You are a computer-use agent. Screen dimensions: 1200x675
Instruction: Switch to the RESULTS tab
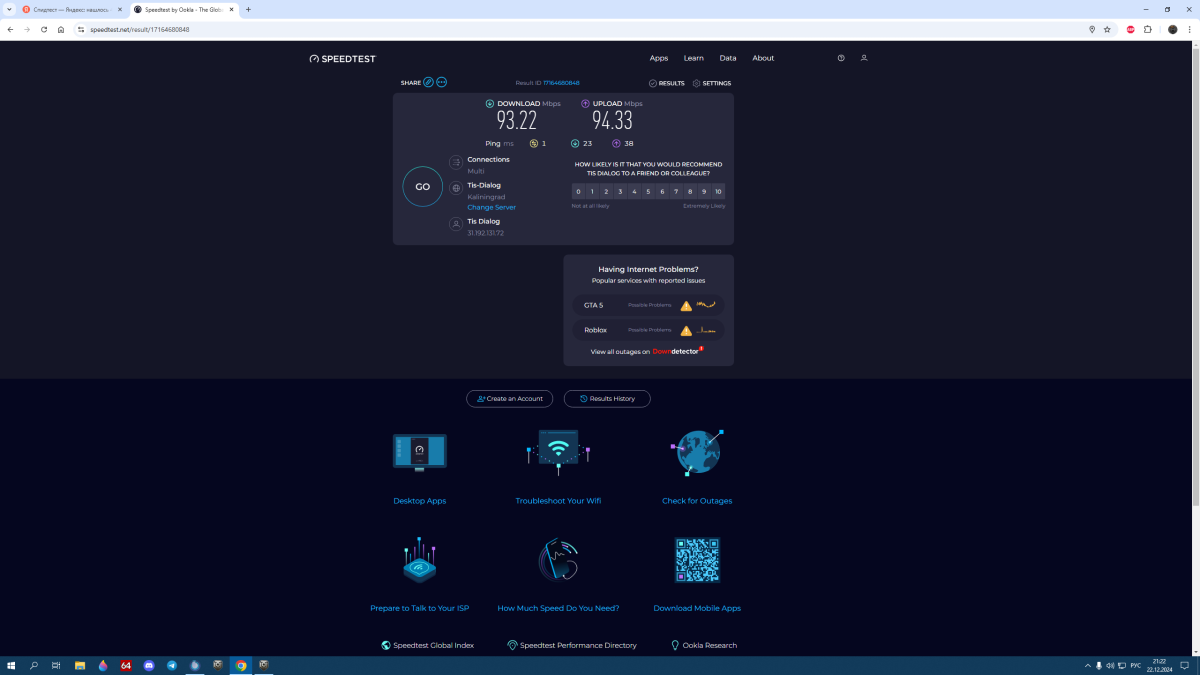[x=667, y=83]
